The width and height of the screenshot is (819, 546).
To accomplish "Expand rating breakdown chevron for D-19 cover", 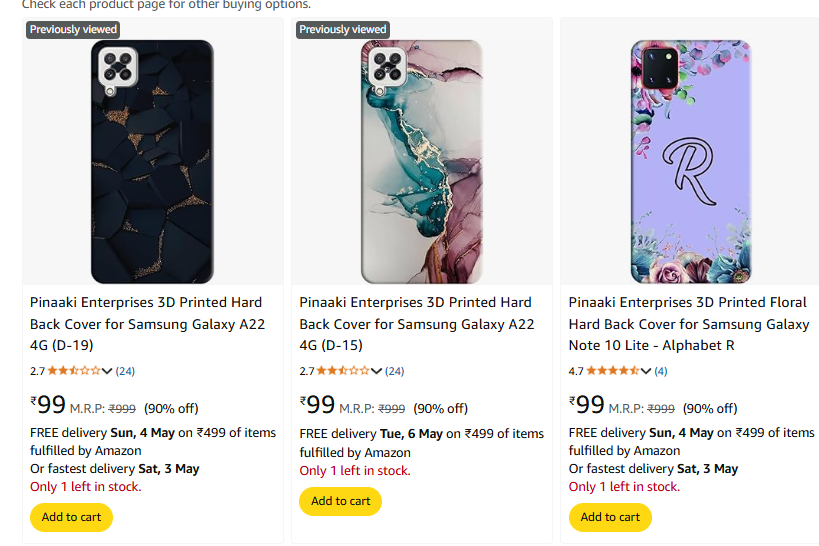I will point(107,371).
